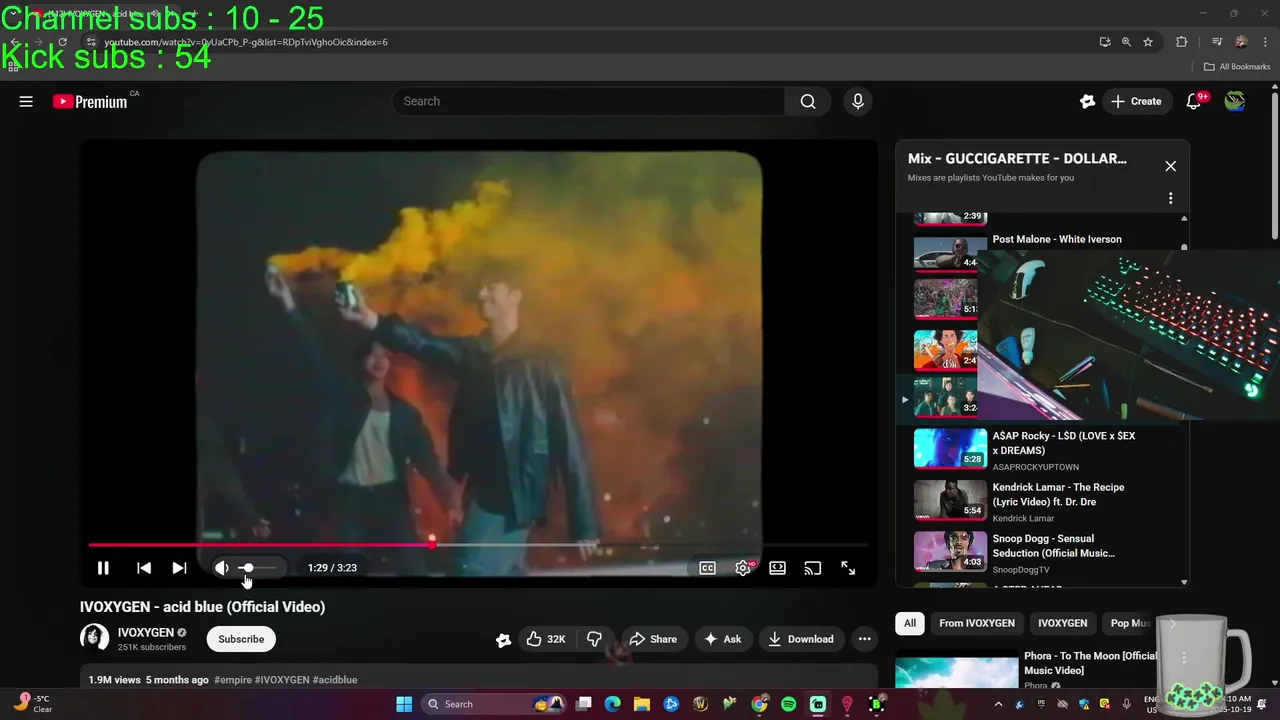Viewport: 1280px width, 720px height.
Task: Select the IVOXYGEN filter chip
Action: pyautogui.click(x=1062, y=623)
